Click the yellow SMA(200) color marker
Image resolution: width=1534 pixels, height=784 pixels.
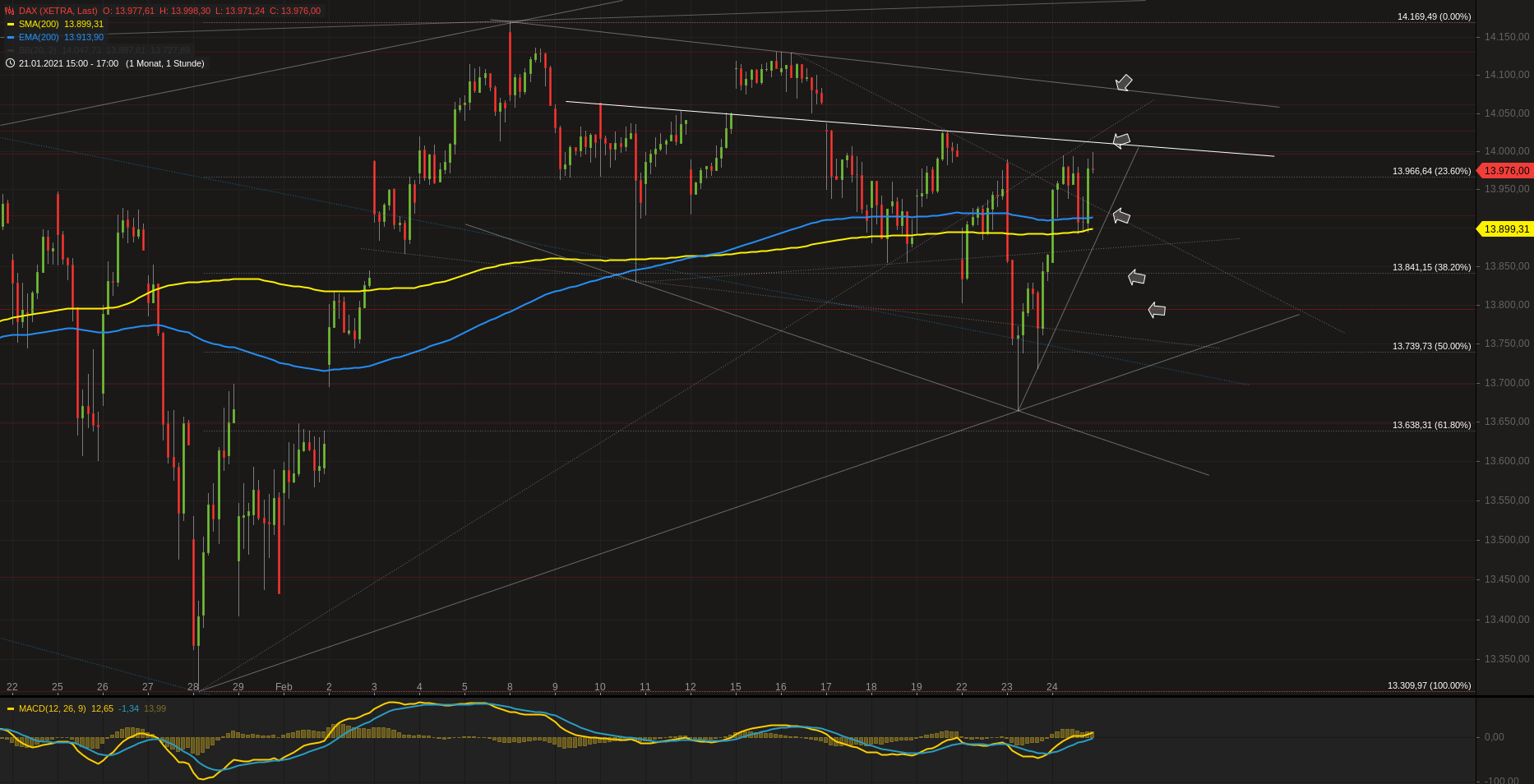pyautogui.click(x=10, y=25)
